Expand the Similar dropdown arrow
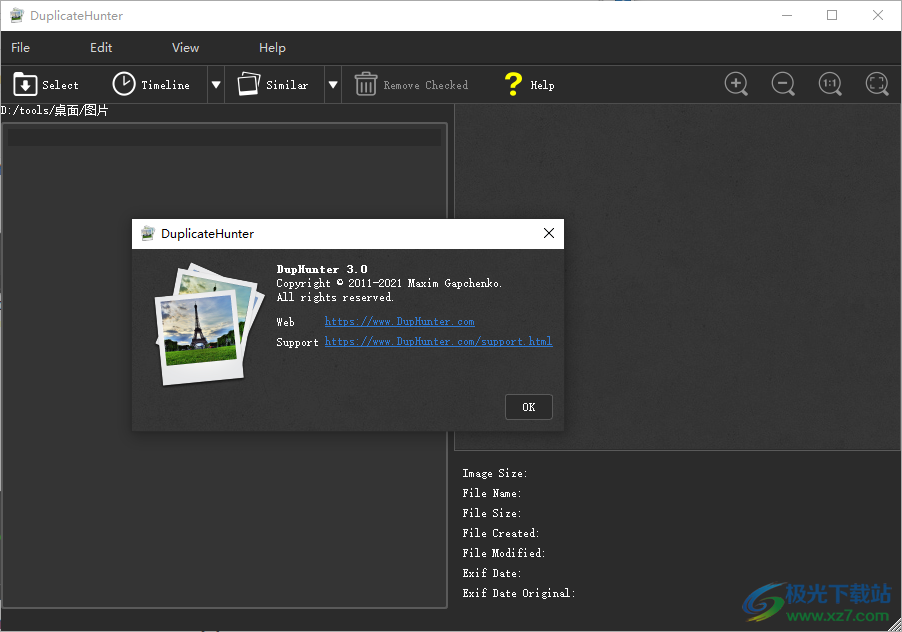 tap(332, 85)
